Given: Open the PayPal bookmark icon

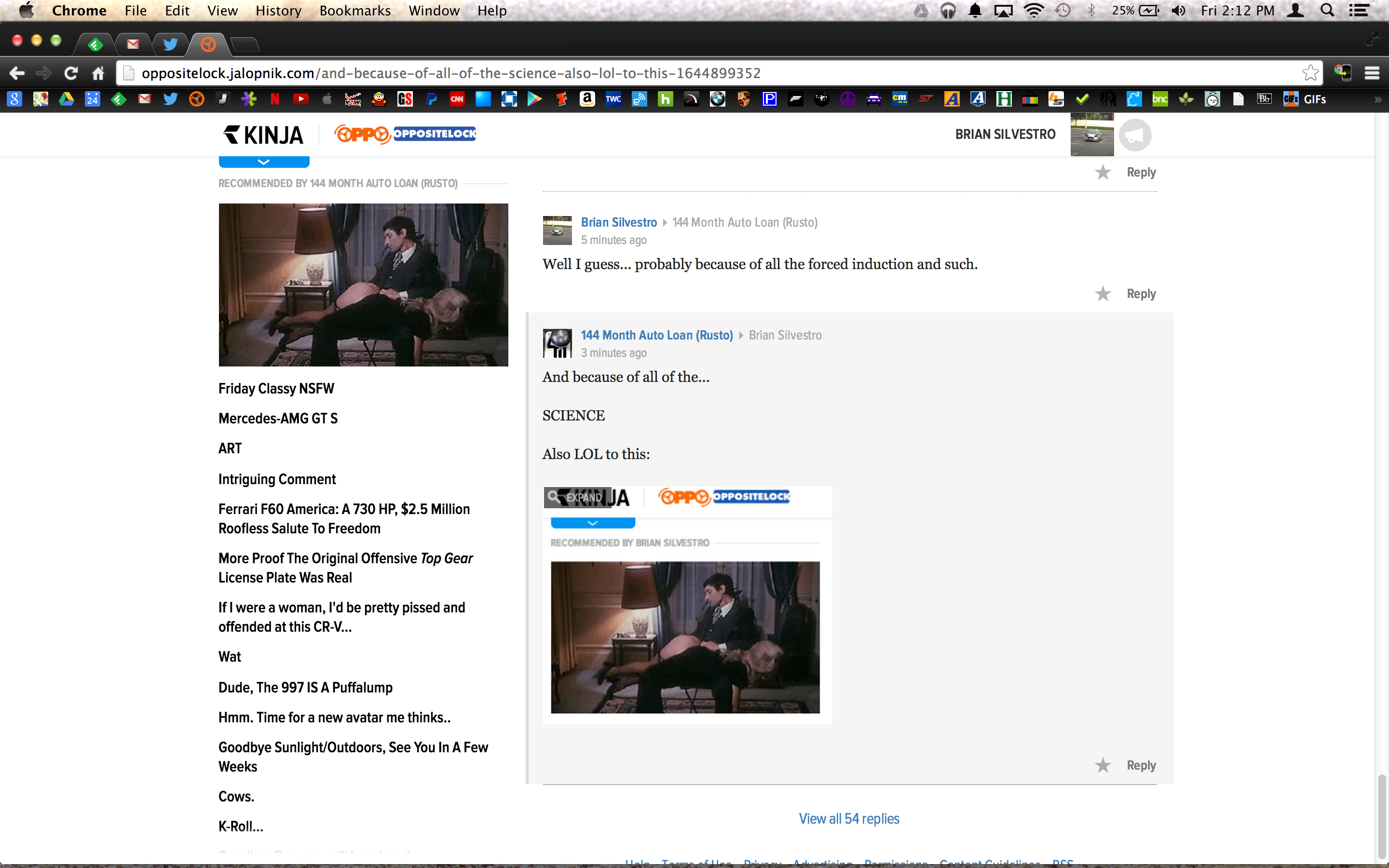Looking at the screenshot, I should coord(431,99).
